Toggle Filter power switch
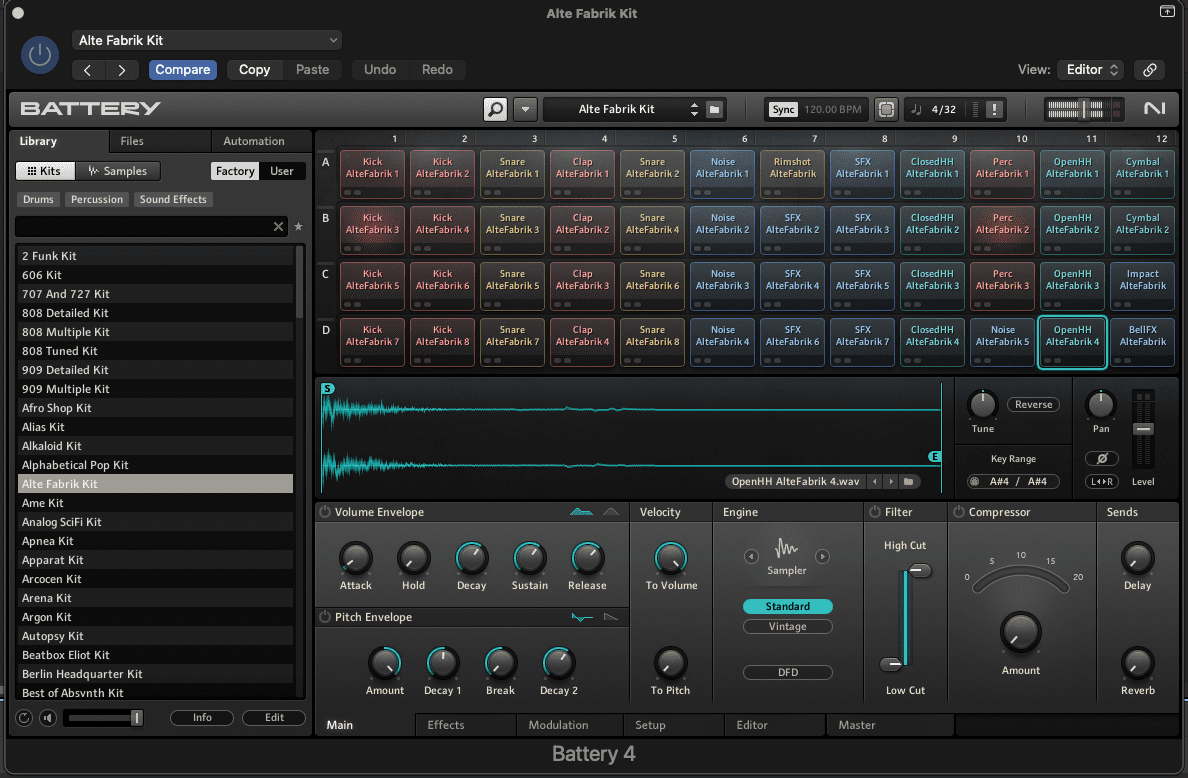Screen dimensions: 1188x778 [x=875, y=512]
